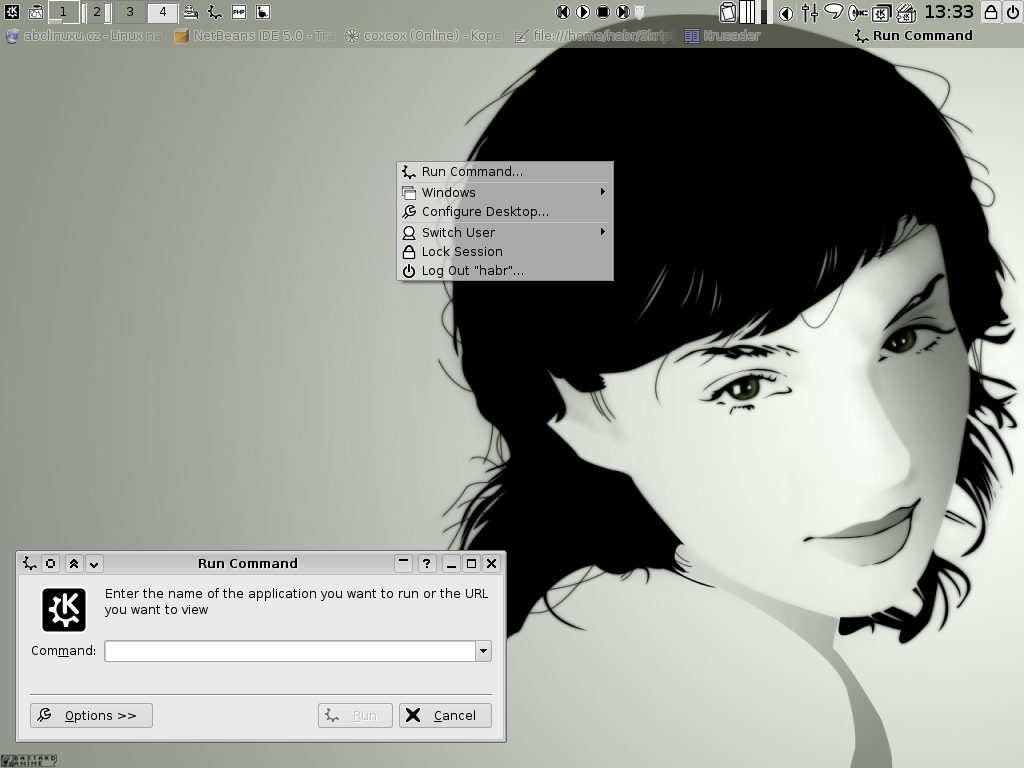
Task: Click the key-shaped wallet tray icon
Action: [857, 12]
